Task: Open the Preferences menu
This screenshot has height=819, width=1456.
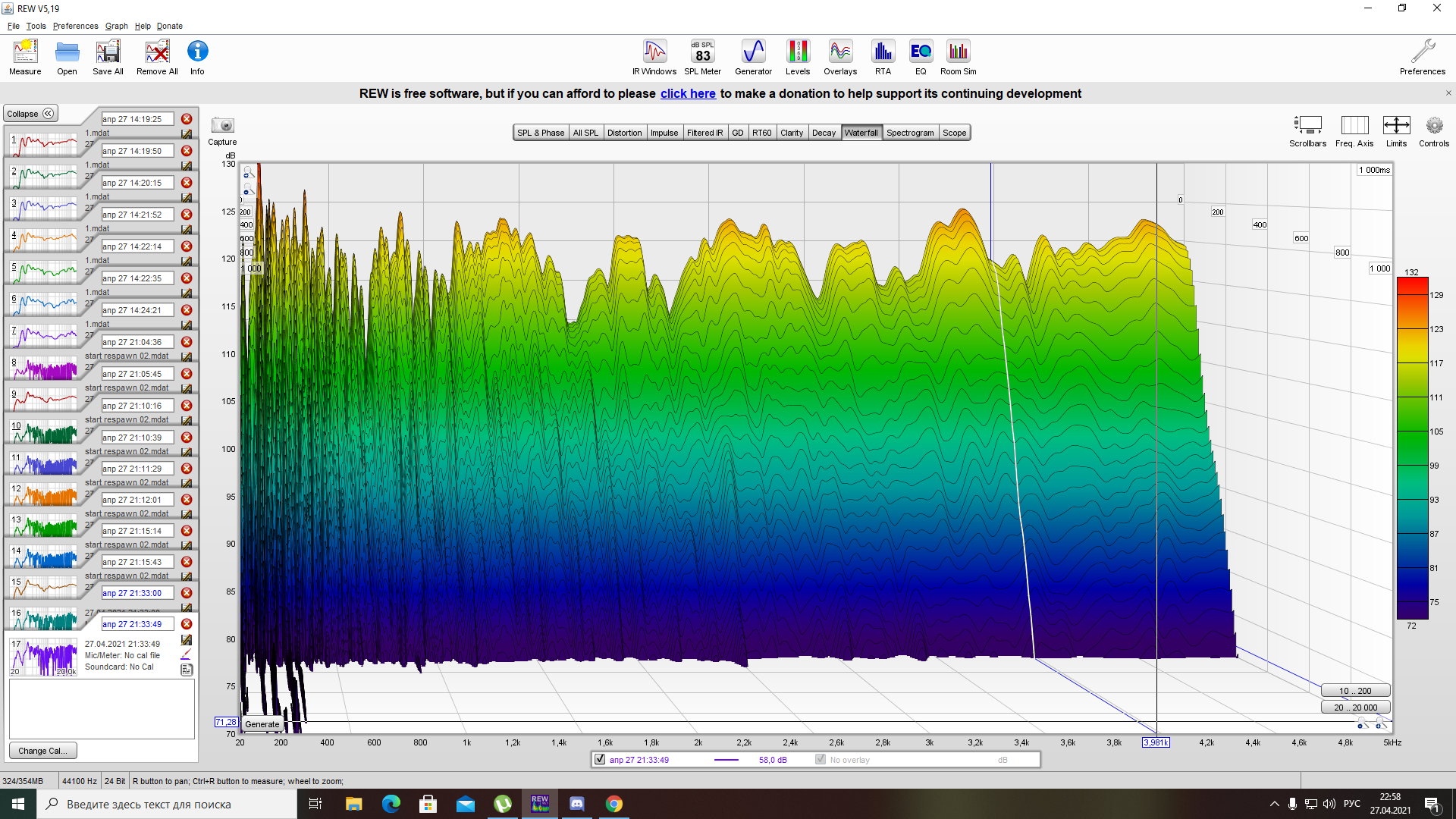Action: tap(75, 26)
